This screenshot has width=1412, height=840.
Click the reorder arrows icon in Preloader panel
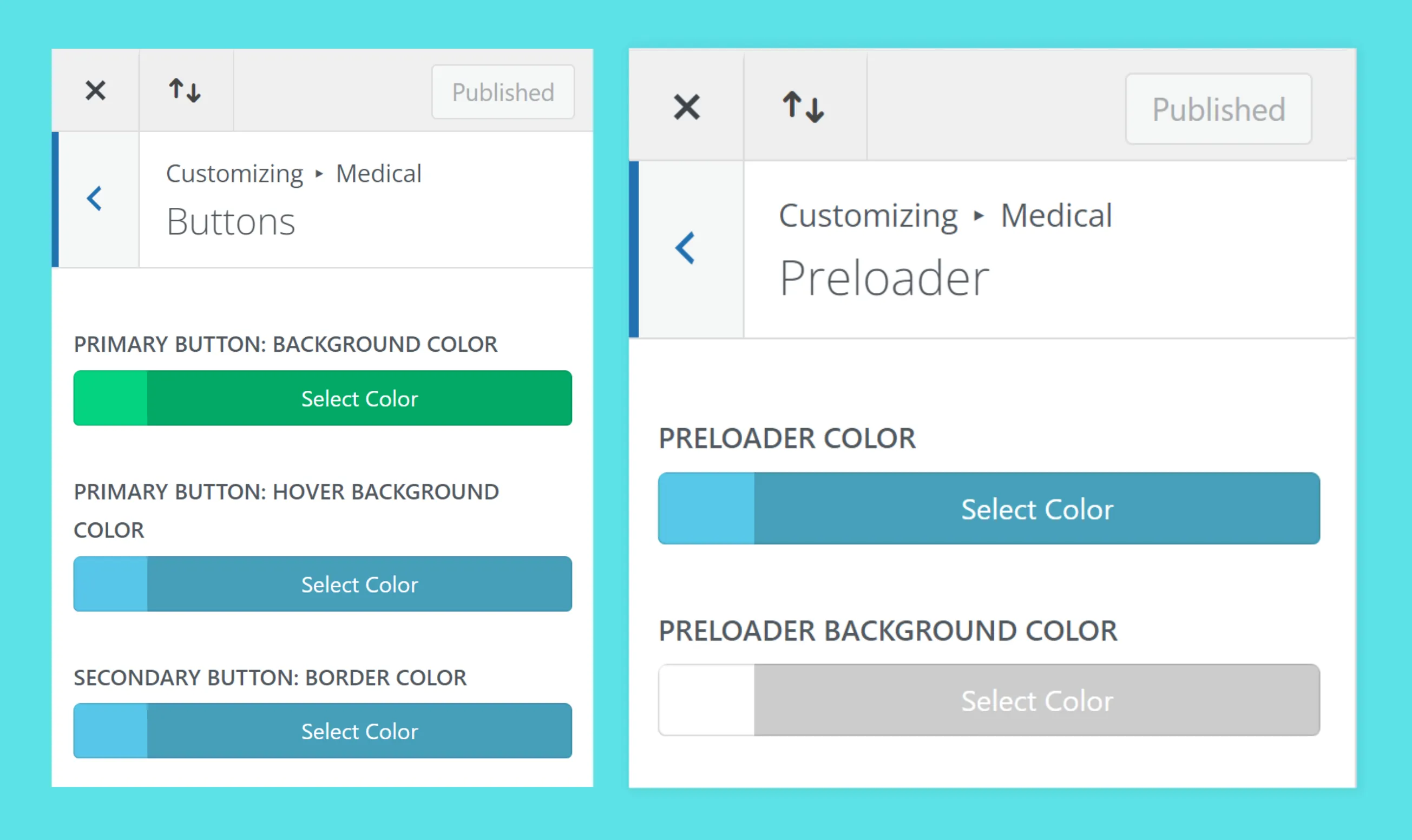(x=803, y=107)
